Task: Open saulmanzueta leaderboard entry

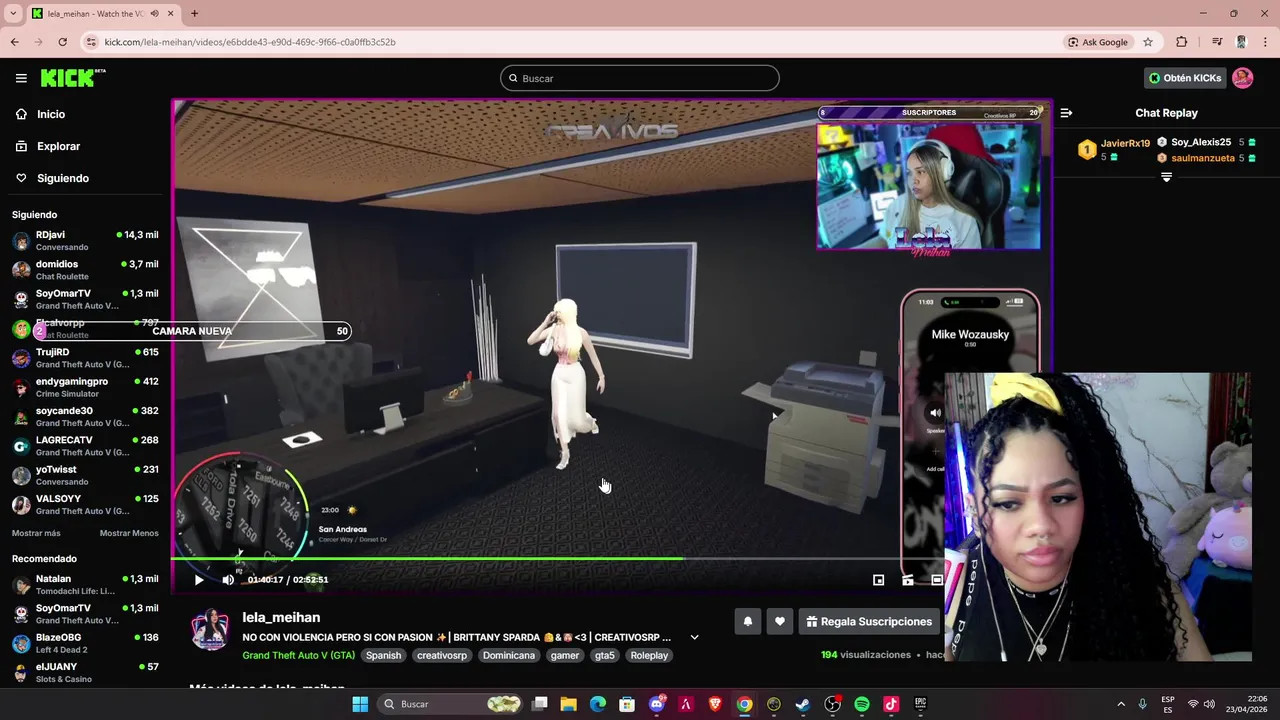Action: pyautogui.click(x=1207, y=158)
